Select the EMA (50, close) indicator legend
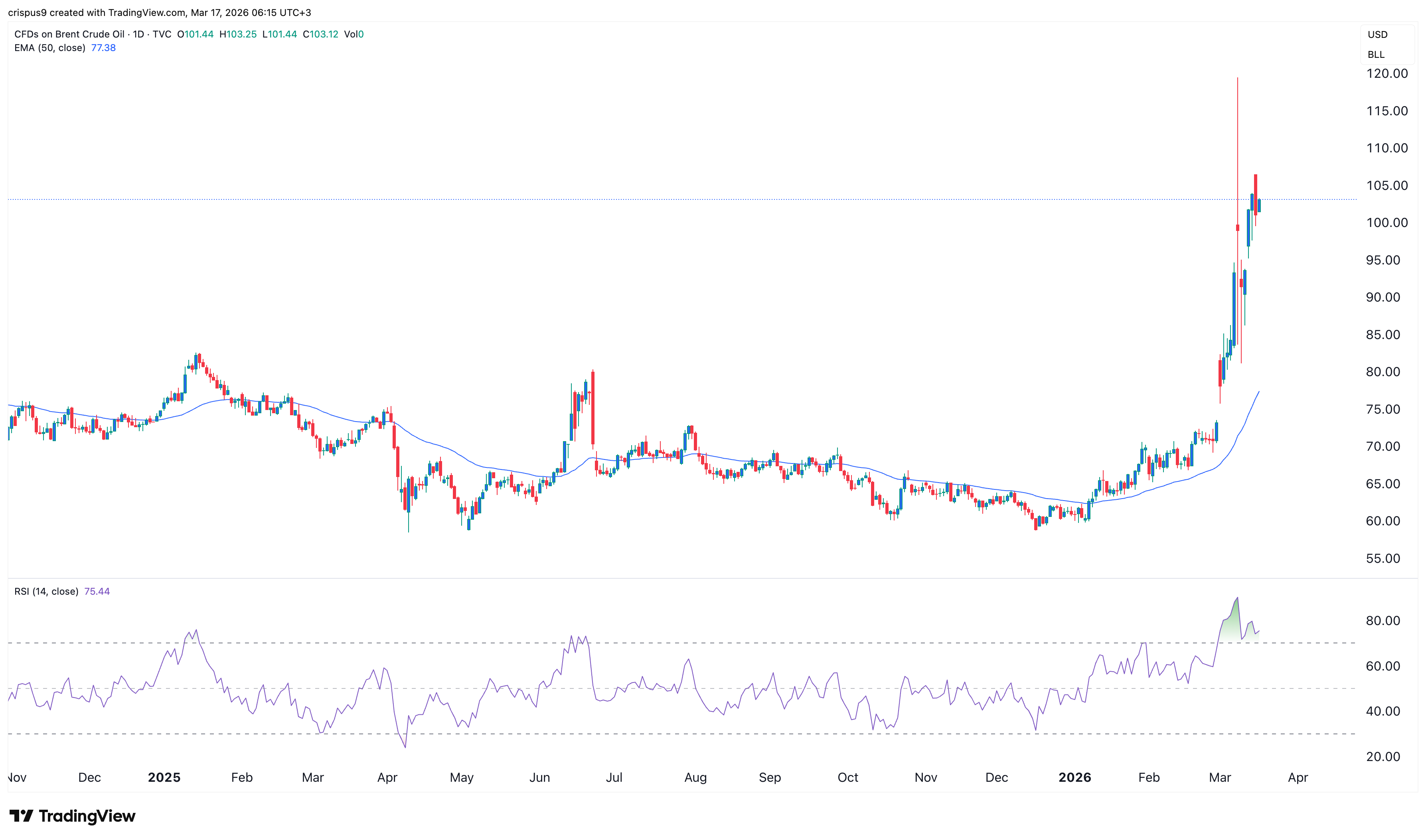 coord(50,48)
